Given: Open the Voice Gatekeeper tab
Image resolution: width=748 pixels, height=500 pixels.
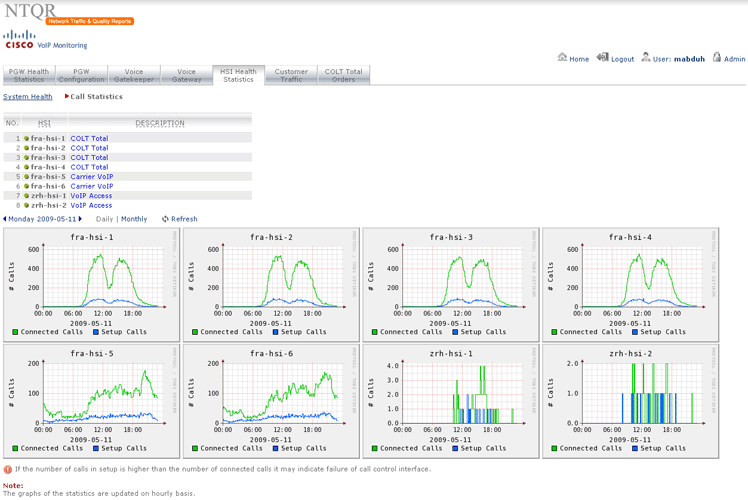Looking at the screenshot, I should (x=133, y=75).
